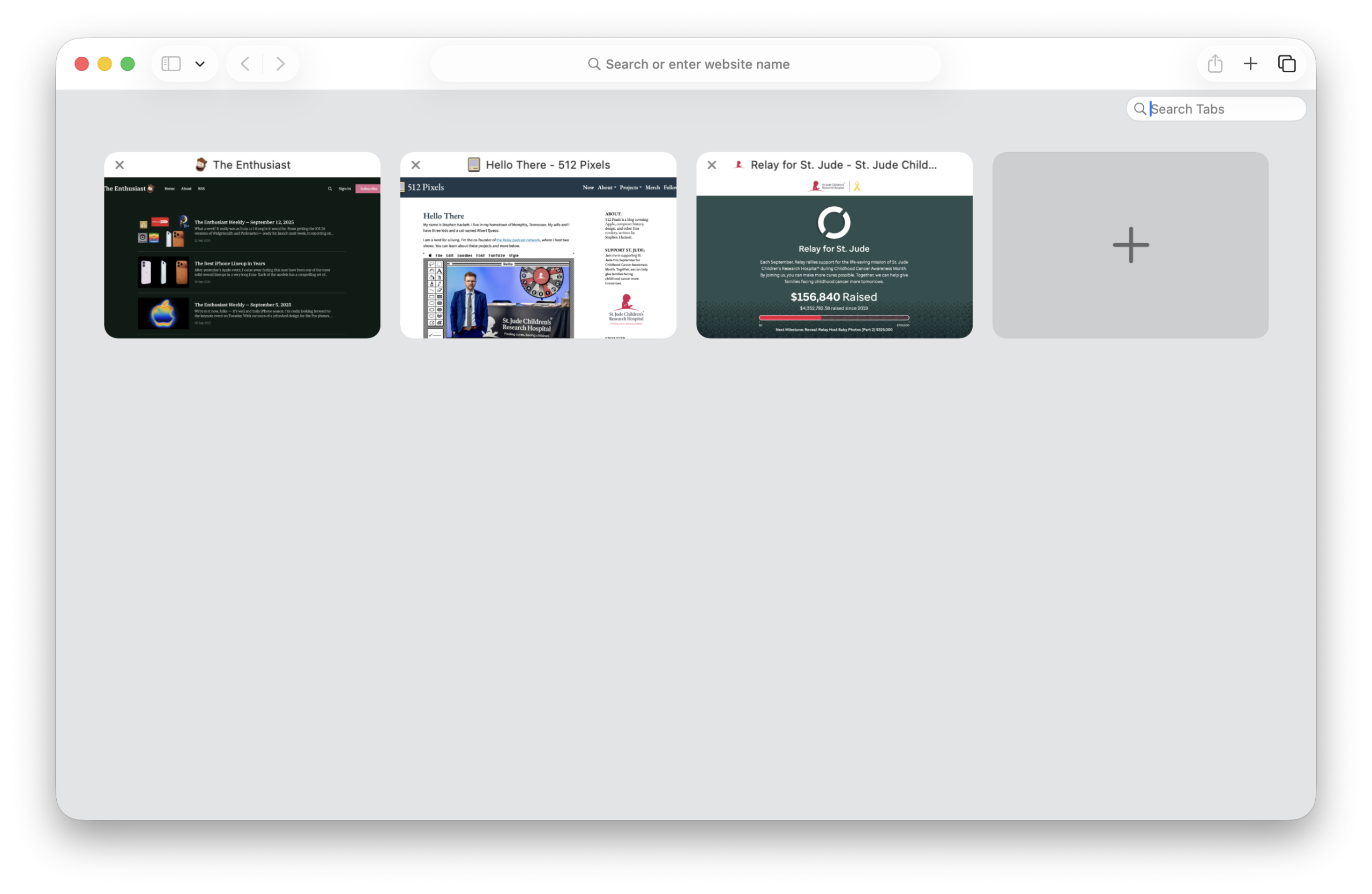Close the Relay for St. Jude tab

[712, 165]
